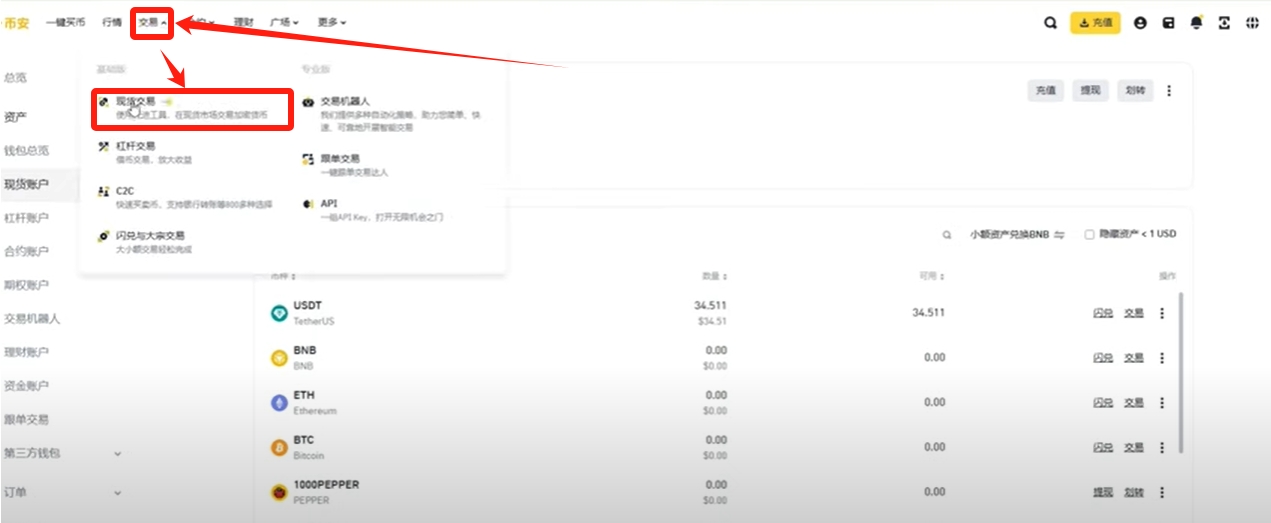Click the asset list search icon

coord(947,235)
